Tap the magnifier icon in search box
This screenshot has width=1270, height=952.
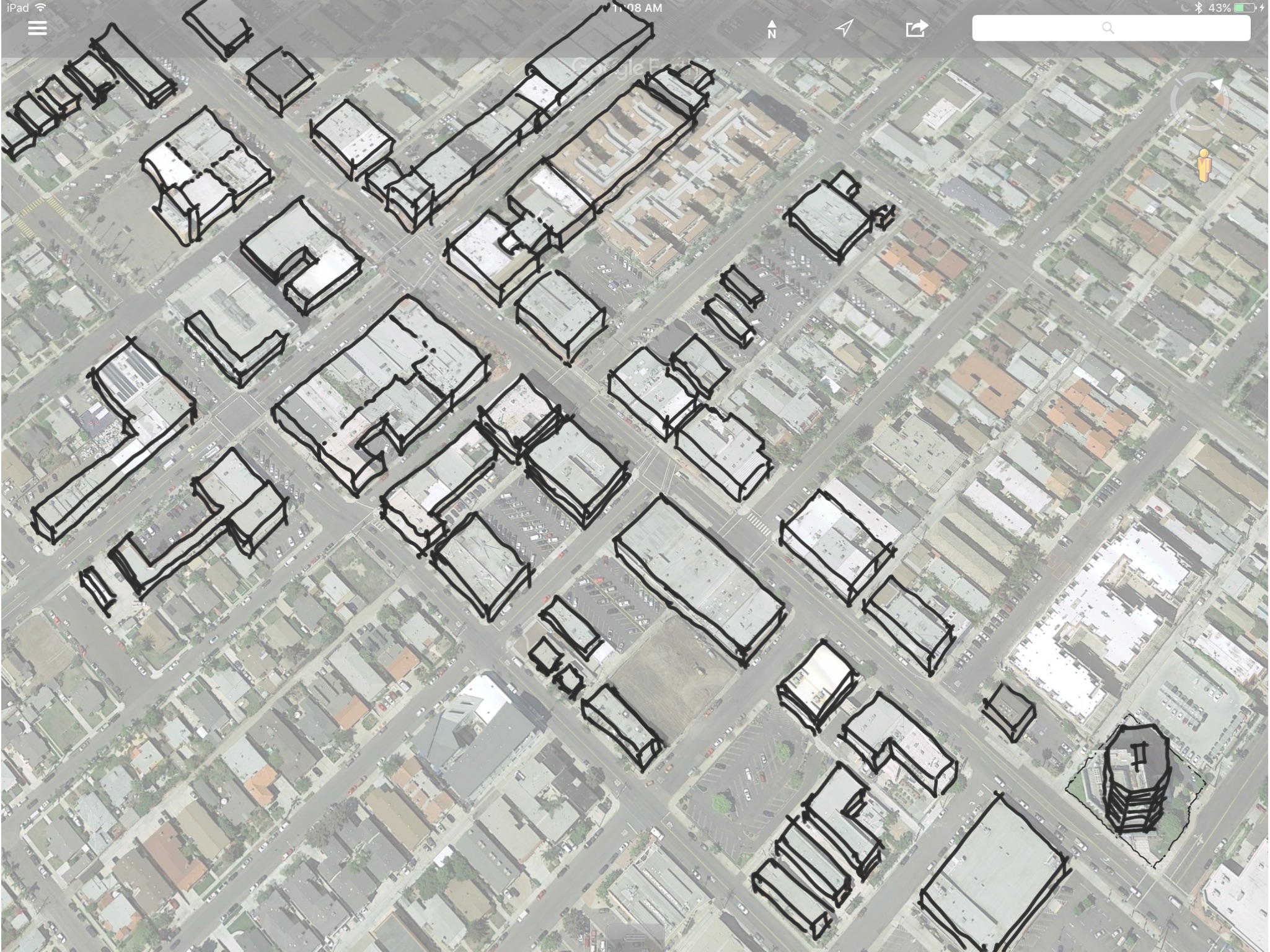point(1108,28)
